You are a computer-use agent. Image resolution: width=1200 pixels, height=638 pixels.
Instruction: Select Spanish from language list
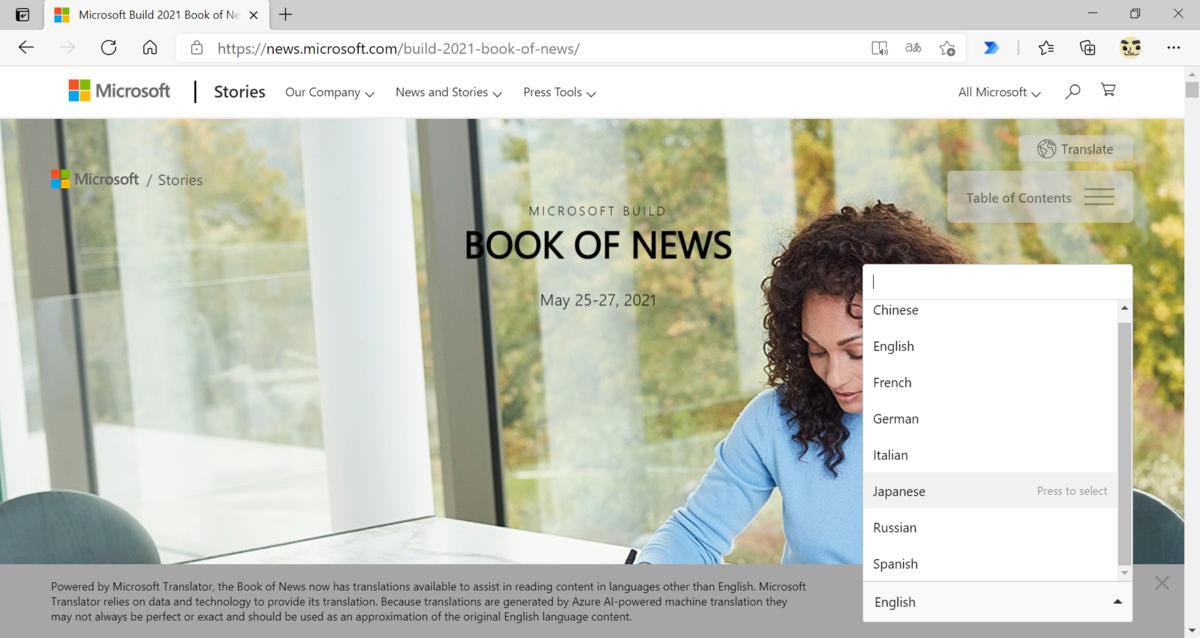990,564
